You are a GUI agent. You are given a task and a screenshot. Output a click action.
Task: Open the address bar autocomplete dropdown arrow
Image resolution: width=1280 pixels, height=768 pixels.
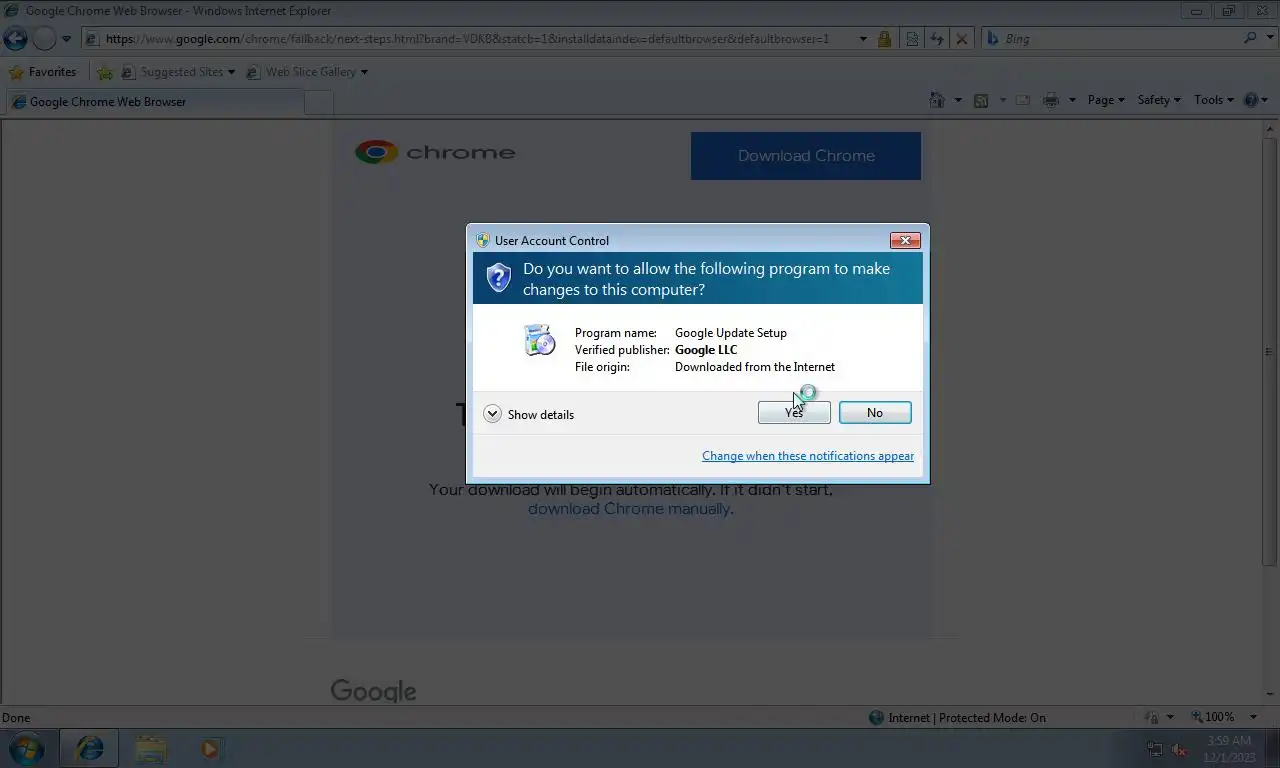pos(863,39)
